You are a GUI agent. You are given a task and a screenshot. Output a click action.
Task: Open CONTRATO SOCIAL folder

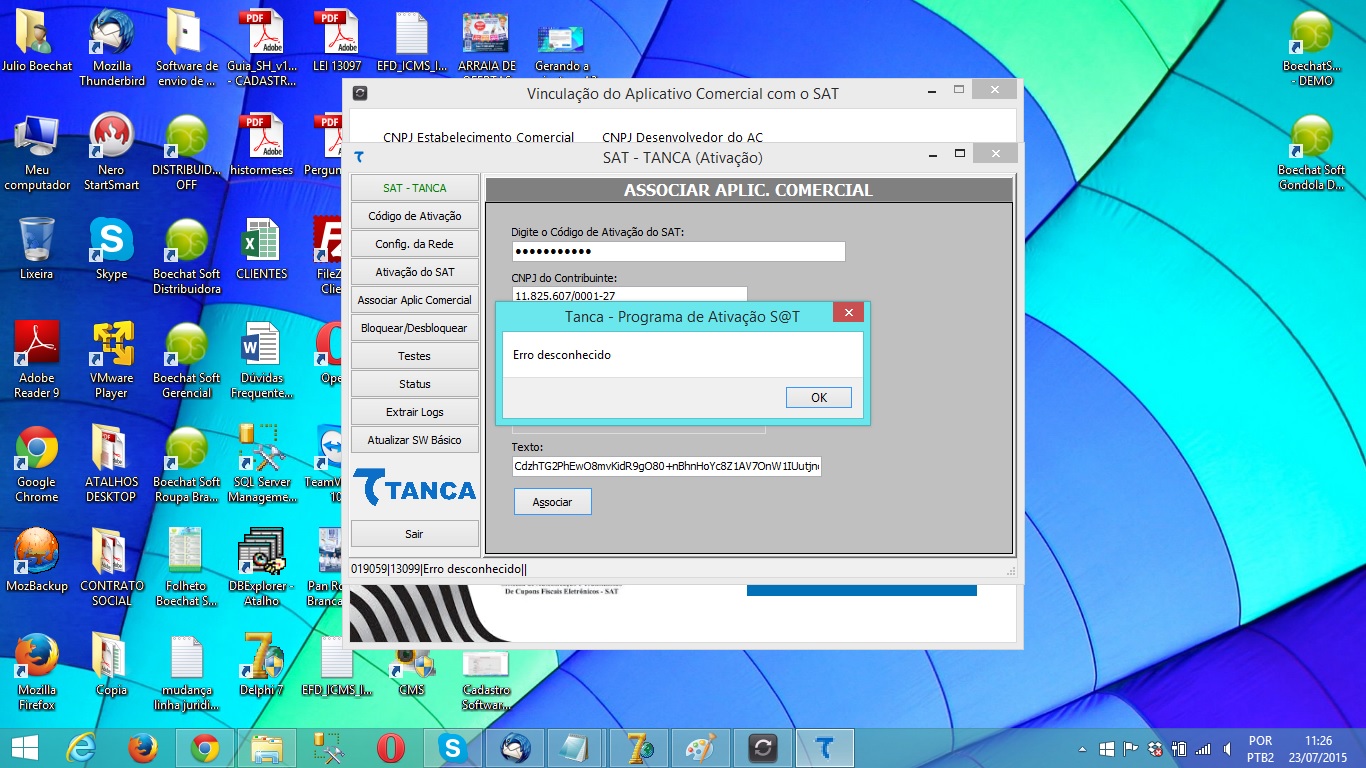pyautogui.click(x=112, y=568)
